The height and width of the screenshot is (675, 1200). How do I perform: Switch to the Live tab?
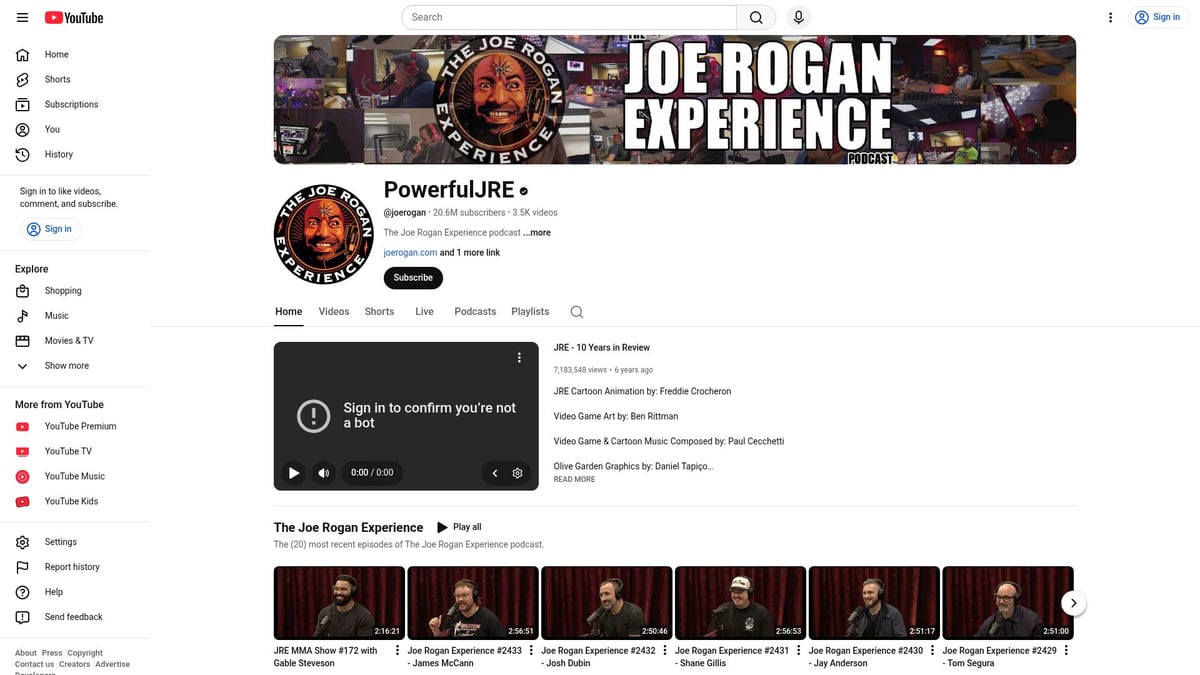[425, 312]
